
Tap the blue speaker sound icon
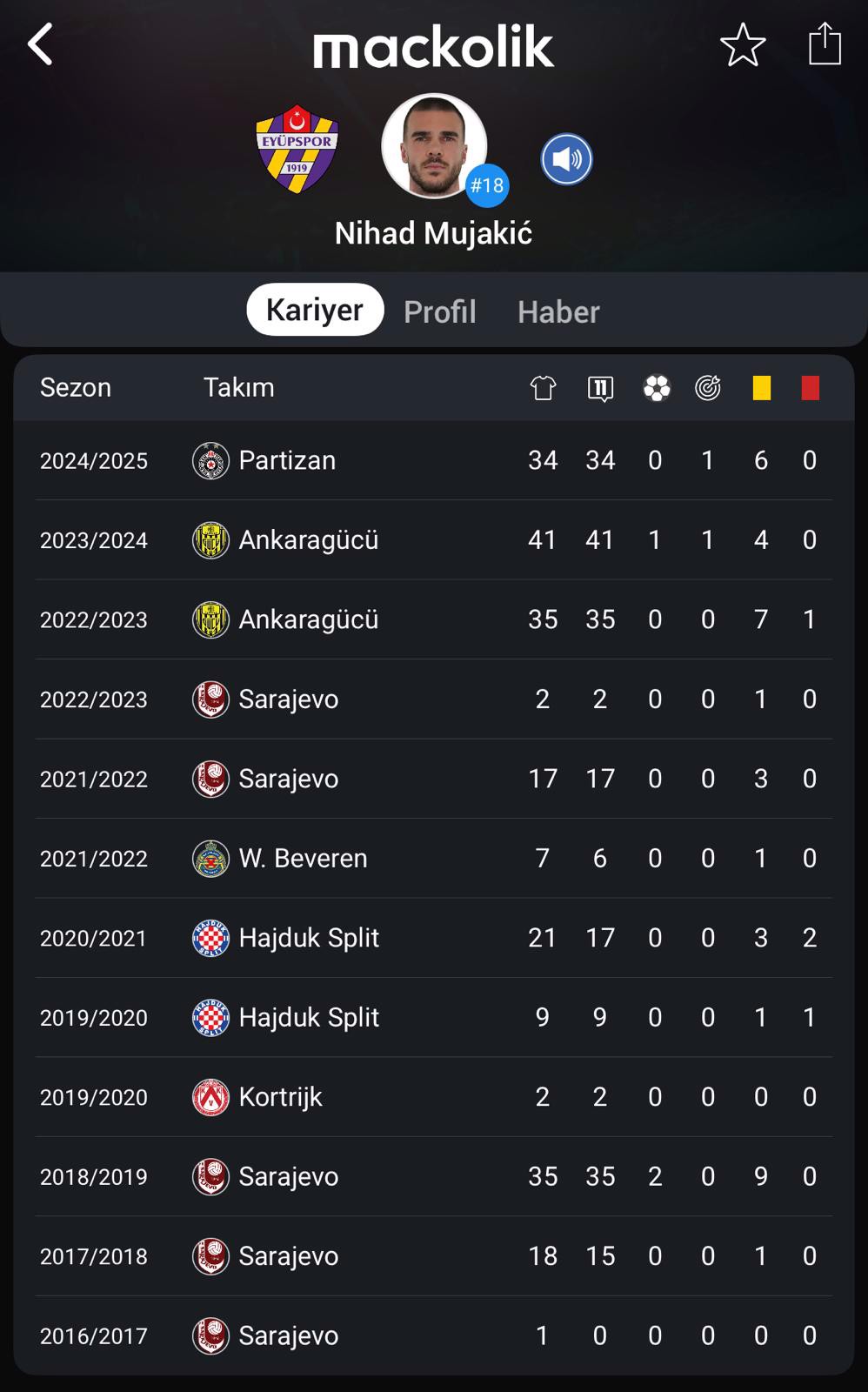[566, 159]
